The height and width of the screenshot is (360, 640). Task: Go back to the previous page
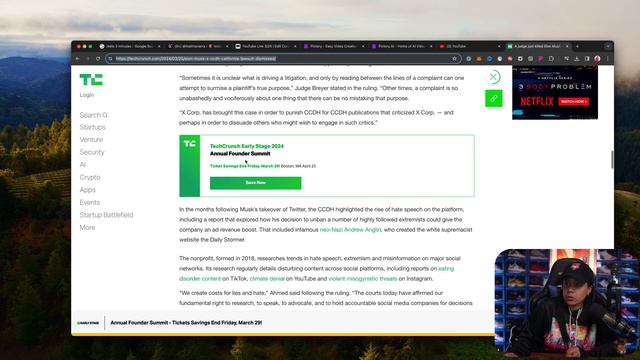tap(78, 59)
